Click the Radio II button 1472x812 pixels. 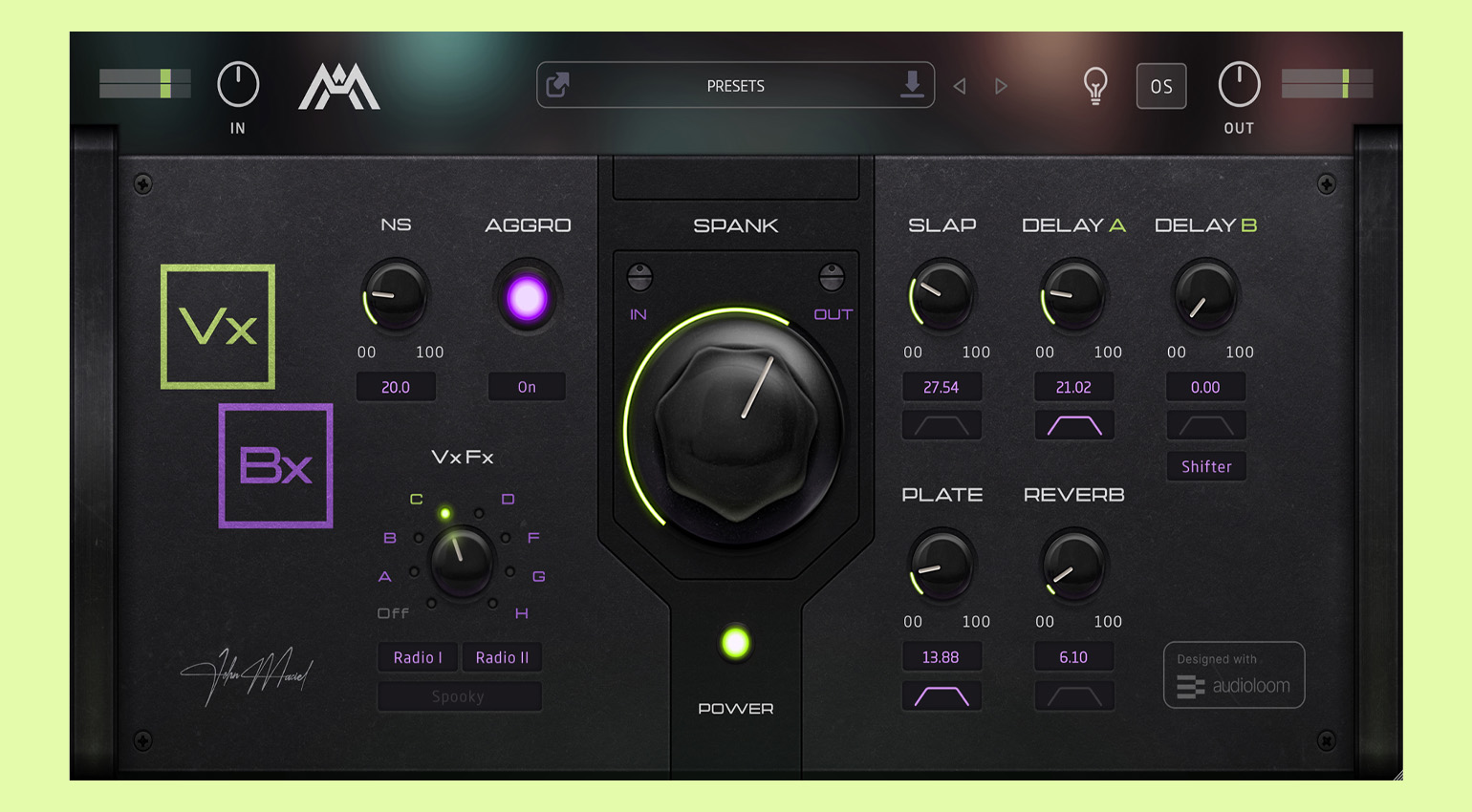coord(502,657)
